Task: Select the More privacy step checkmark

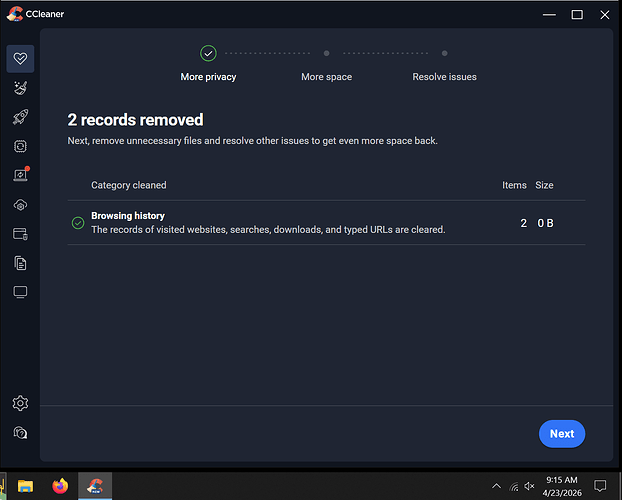Action: [208, 53]
